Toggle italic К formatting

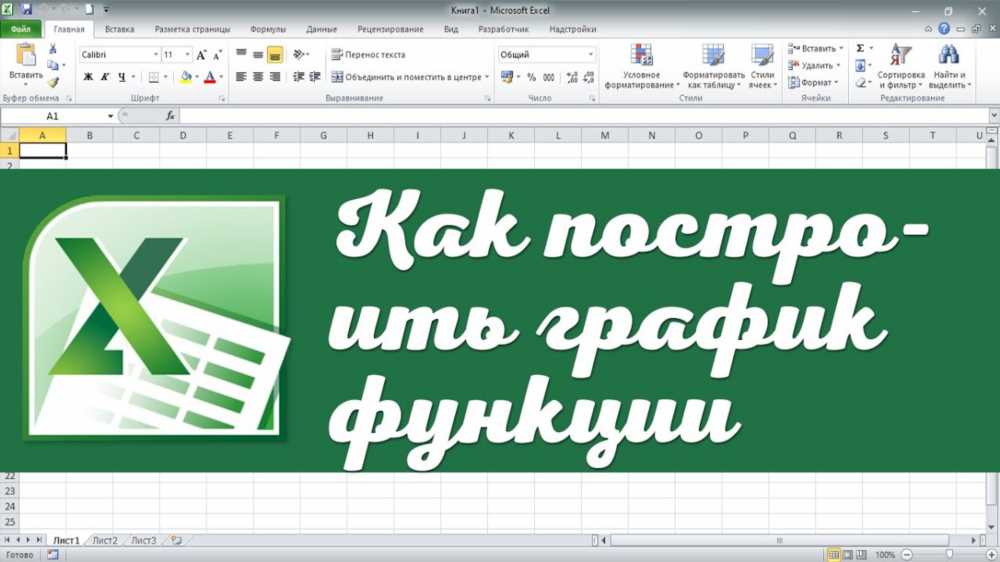(x=105, y=77)
